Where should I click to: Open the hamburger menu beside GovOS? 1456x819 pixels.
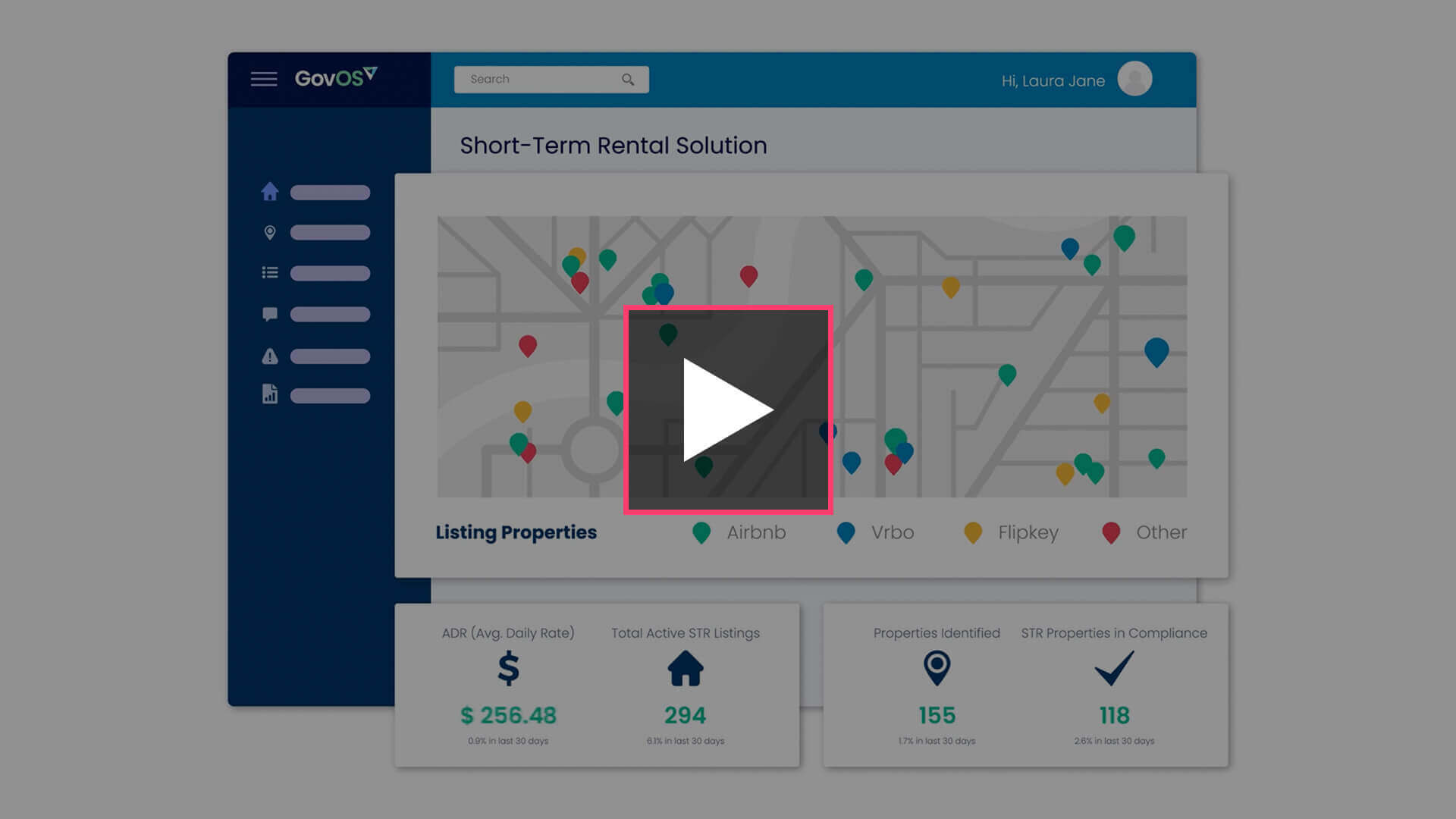point(264,79)
